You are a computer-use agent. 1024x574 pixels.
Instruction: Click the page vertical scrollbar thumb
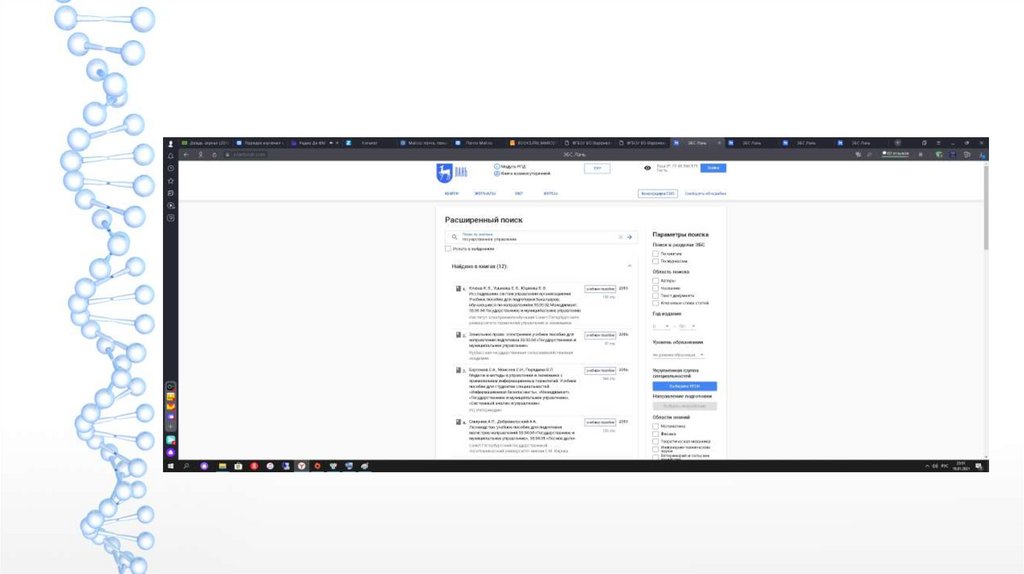point(985,207)
